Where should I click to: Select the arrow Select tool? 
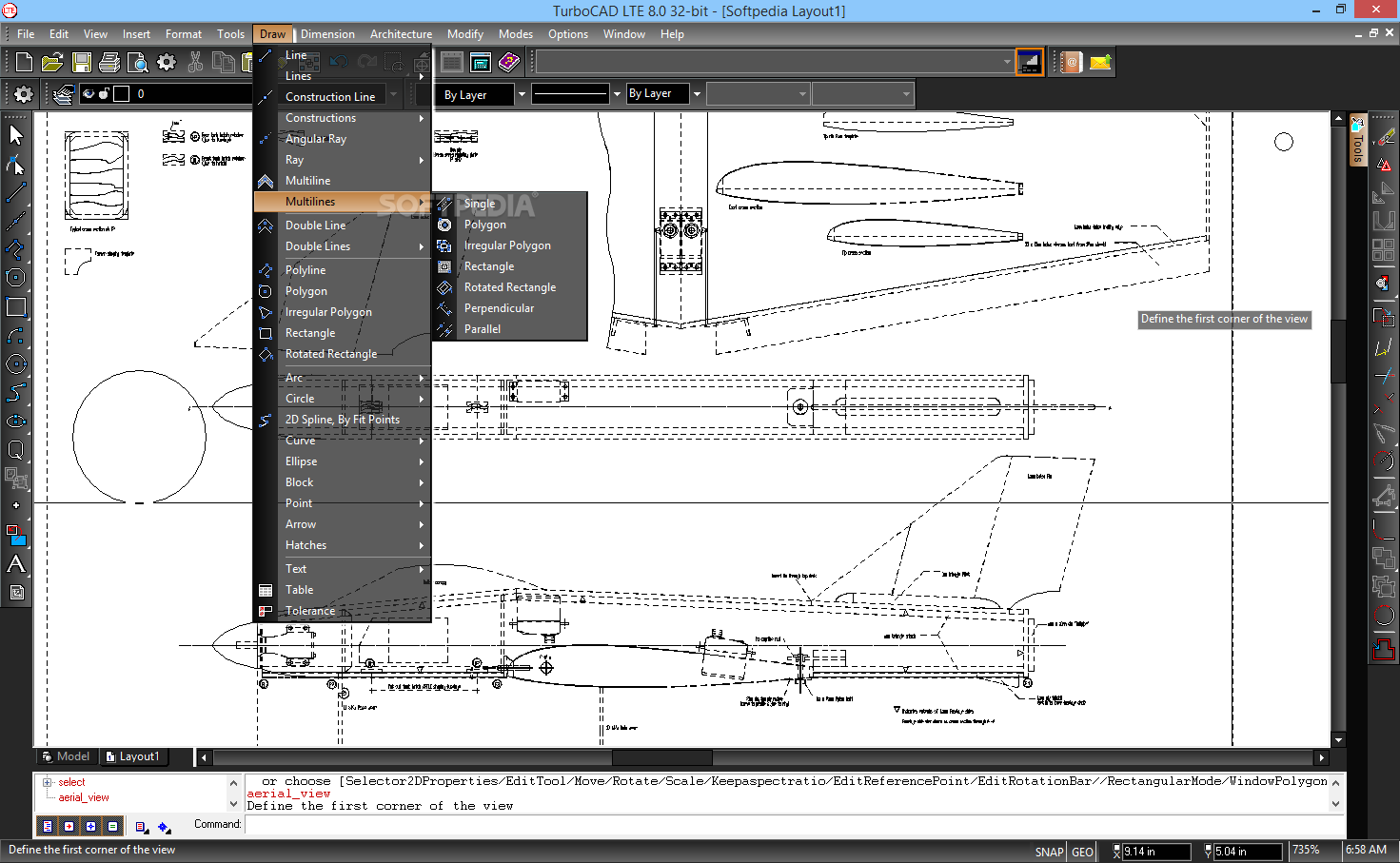(x=15, y=135)
